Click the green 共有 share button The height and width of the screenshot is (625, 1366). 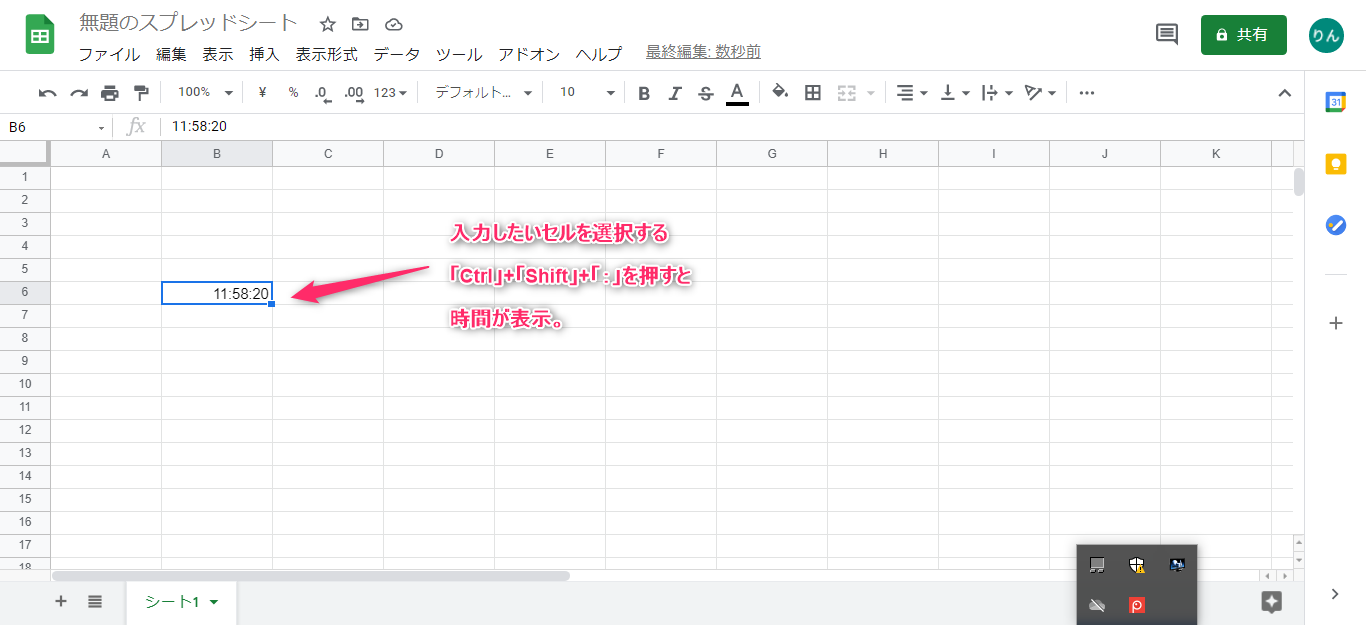pyautogui.click(x=1243, y=35)
